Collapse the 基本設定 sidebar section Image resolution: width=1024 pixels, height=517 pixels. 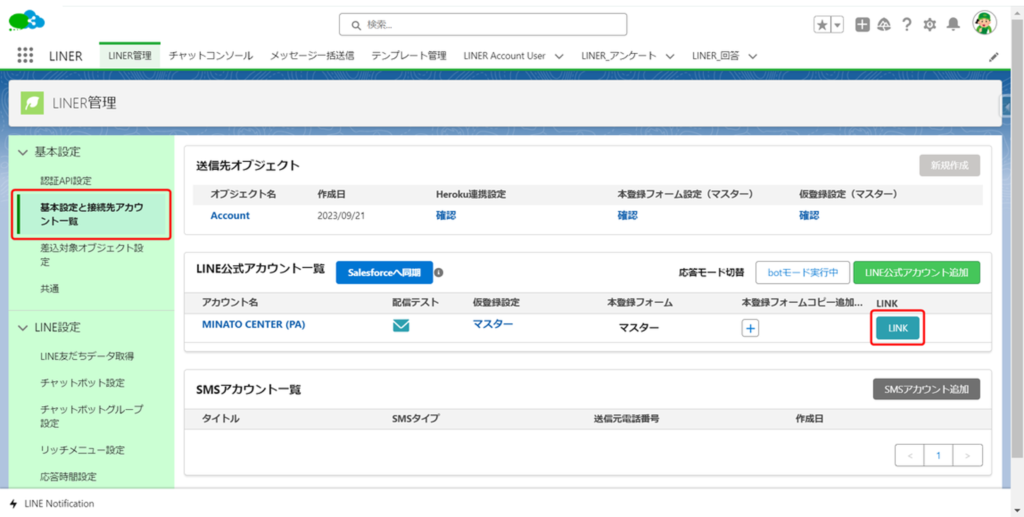tap(23, 152)
